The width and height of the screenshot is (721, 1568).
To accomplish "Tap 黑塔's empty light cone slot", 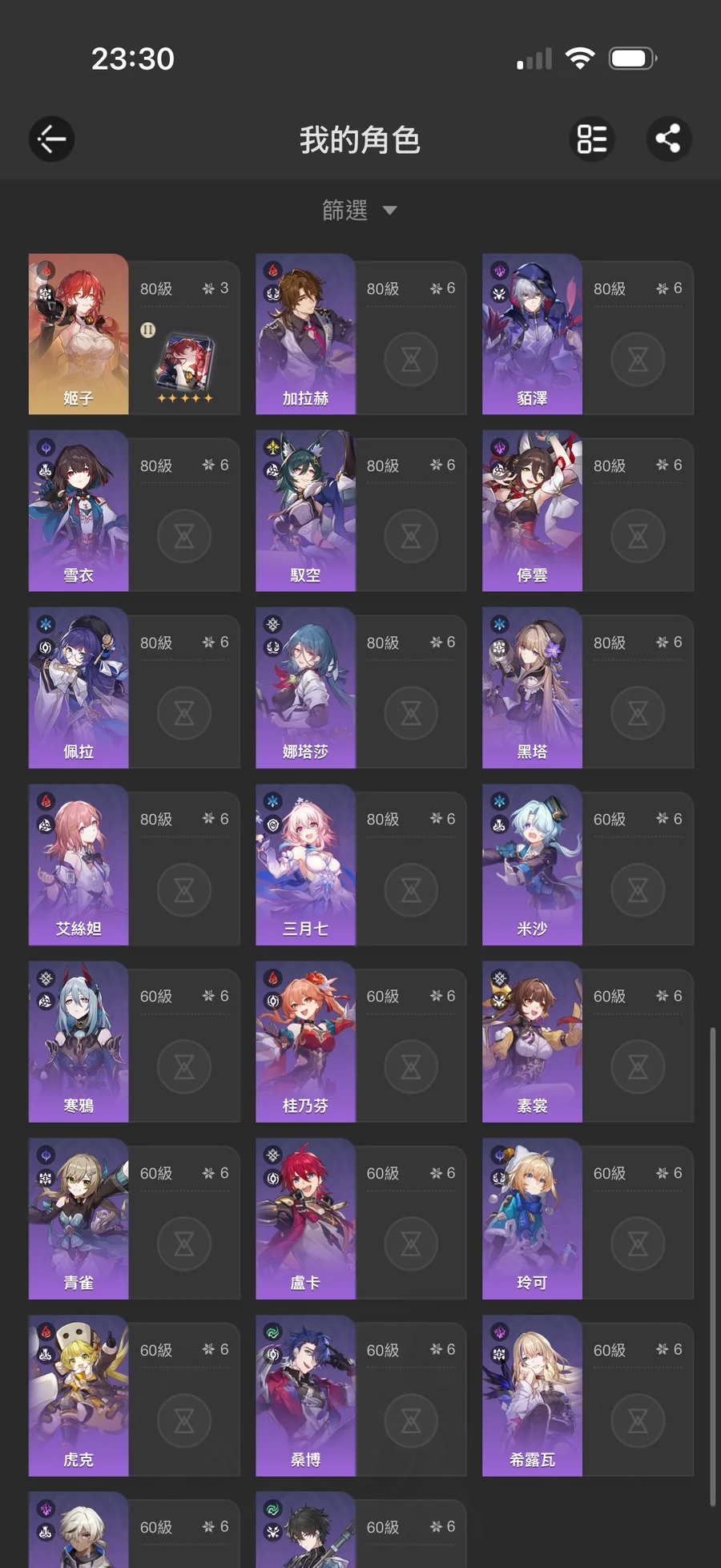I will (x=638, y=713).
